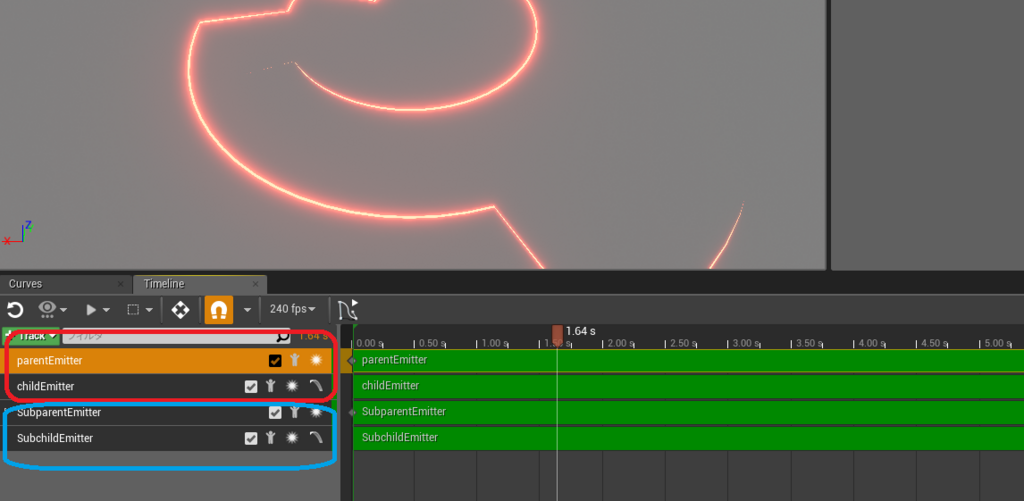Click the 0.50 s mark on time ruler

[x=431, y=343]
